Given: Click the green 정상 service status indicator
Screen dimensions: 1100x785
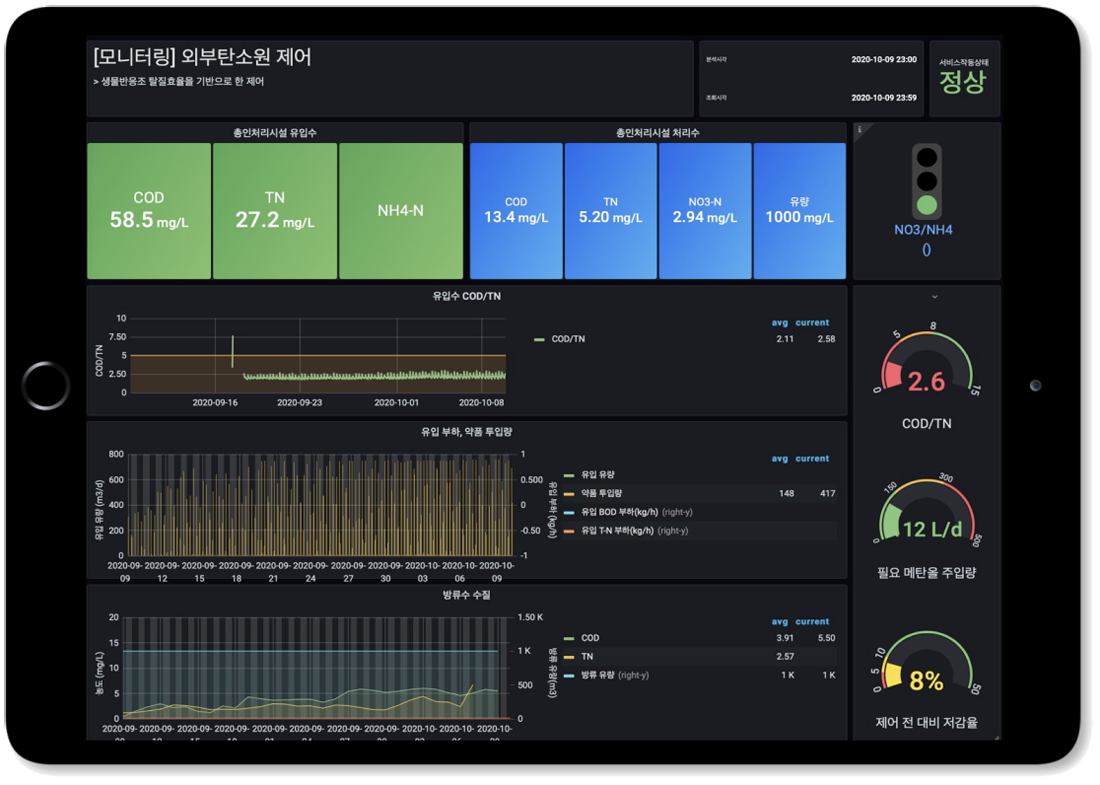Looking at the screenshot, I should point(963,81).
